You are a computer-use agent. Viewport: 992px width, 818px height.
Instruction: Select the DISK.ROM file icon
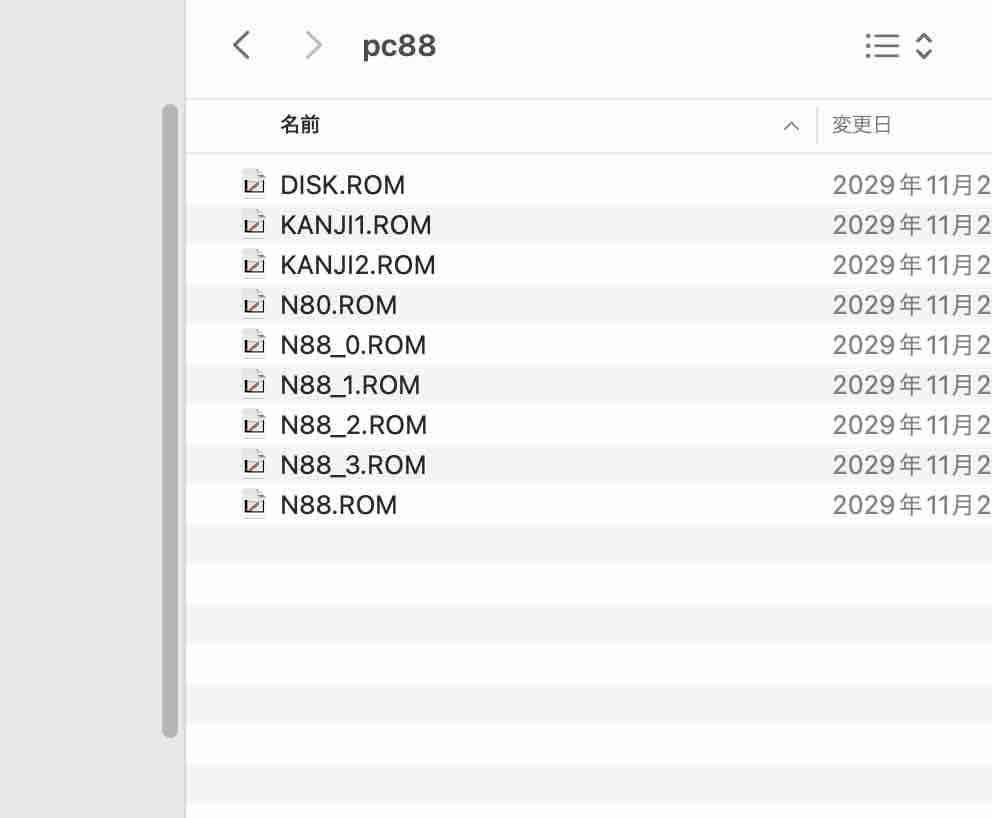pos(254,185)
